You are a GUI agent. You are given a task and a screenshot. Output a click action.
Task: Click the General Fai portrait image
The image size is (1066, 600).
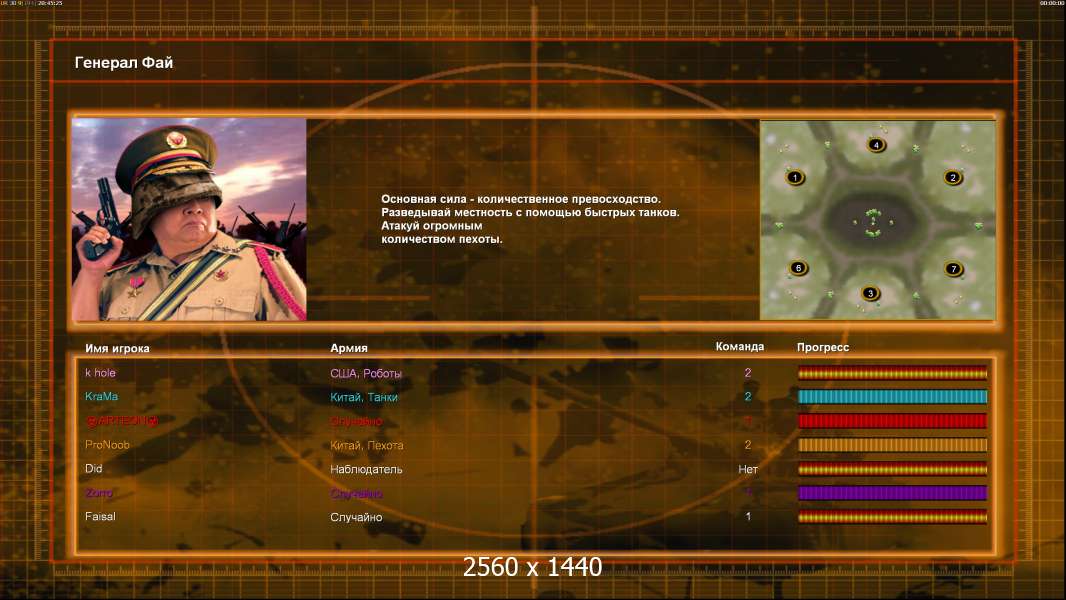tap(189, 219)
